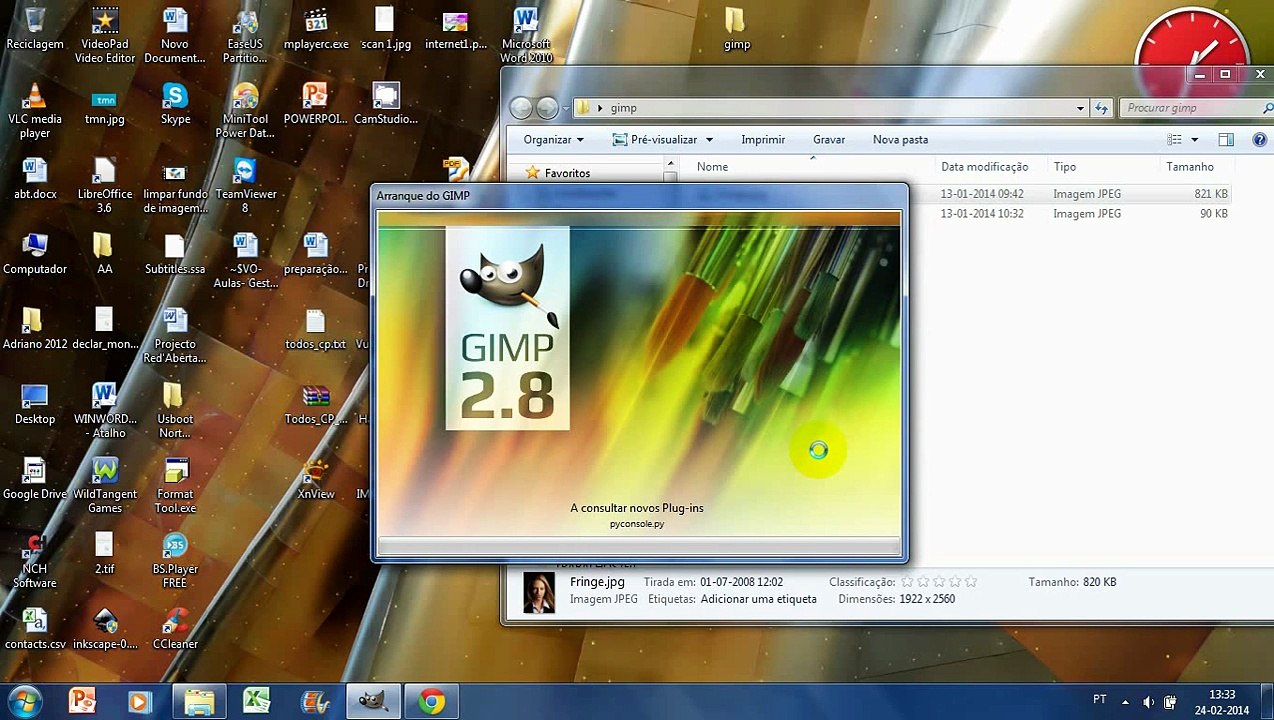Open the view options dropdown arrow
The height and width of the screenshot is (720, 1274).
tap(1194, 140)
